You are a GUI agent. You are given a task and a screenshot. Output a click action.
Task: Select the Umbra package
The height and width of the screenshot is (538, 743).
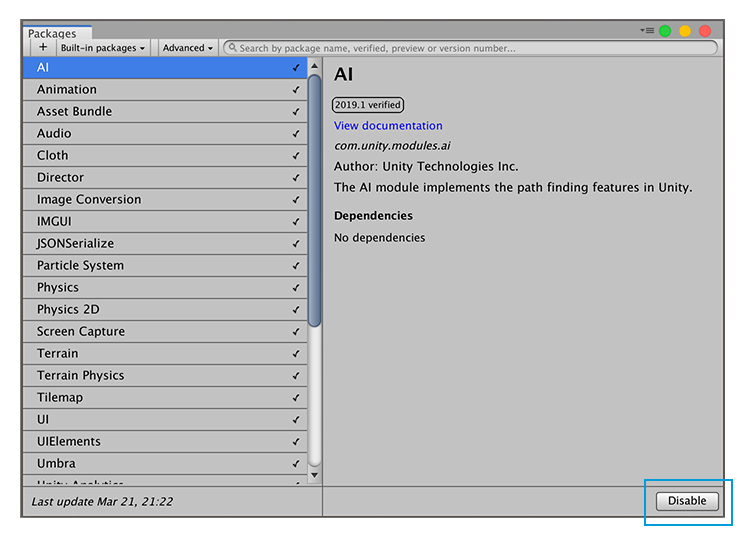click(x=165, y=464)
